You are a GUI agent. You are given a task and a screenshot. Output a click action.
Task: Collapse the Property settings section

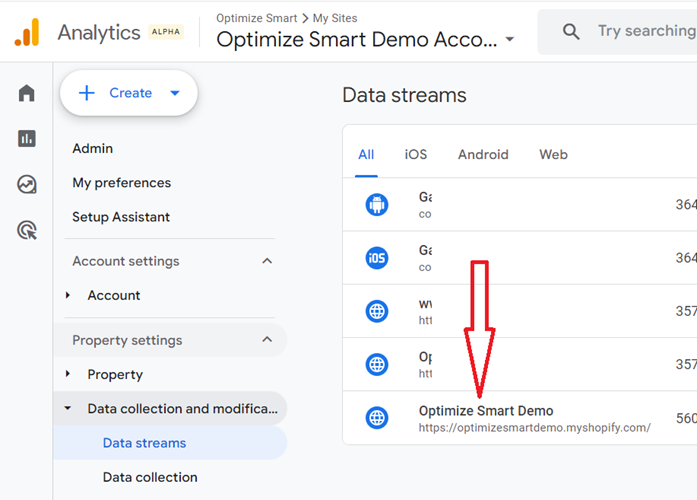[267, 340]
